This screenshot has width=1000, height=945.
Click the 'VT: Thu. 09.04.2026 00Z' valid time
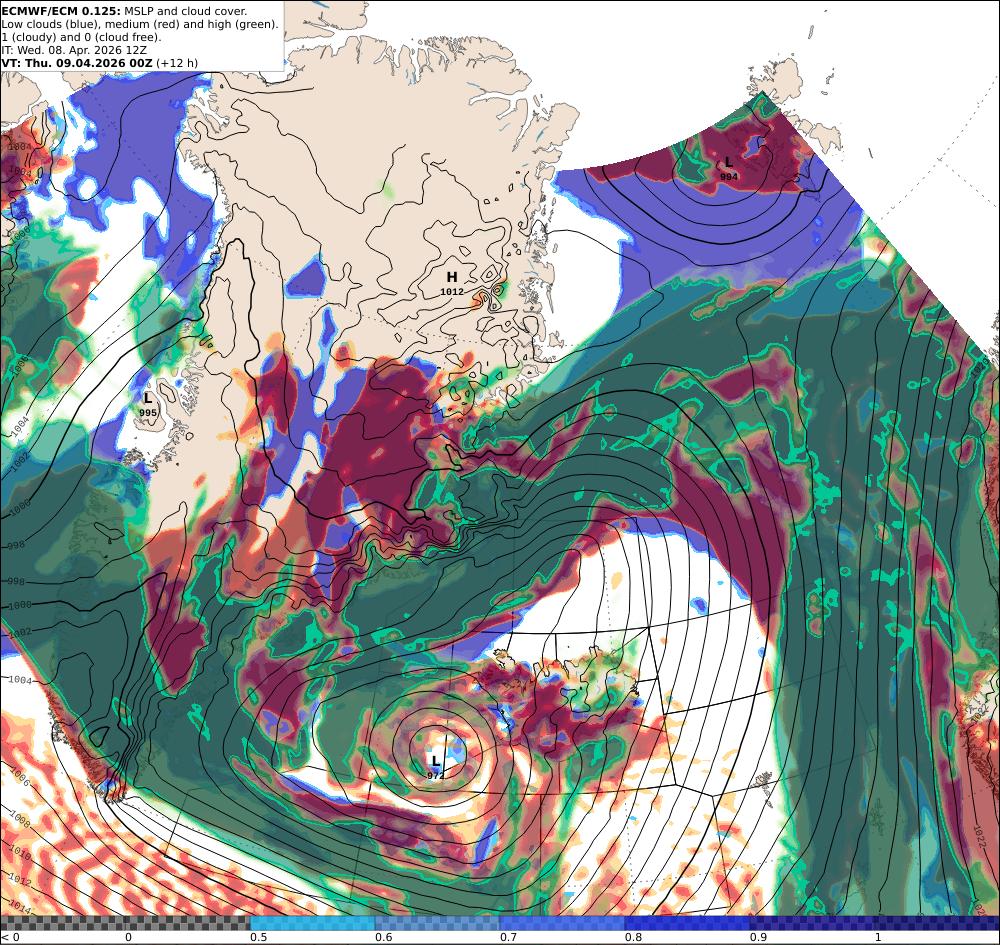pyautogui.click(x=77, y=63)
